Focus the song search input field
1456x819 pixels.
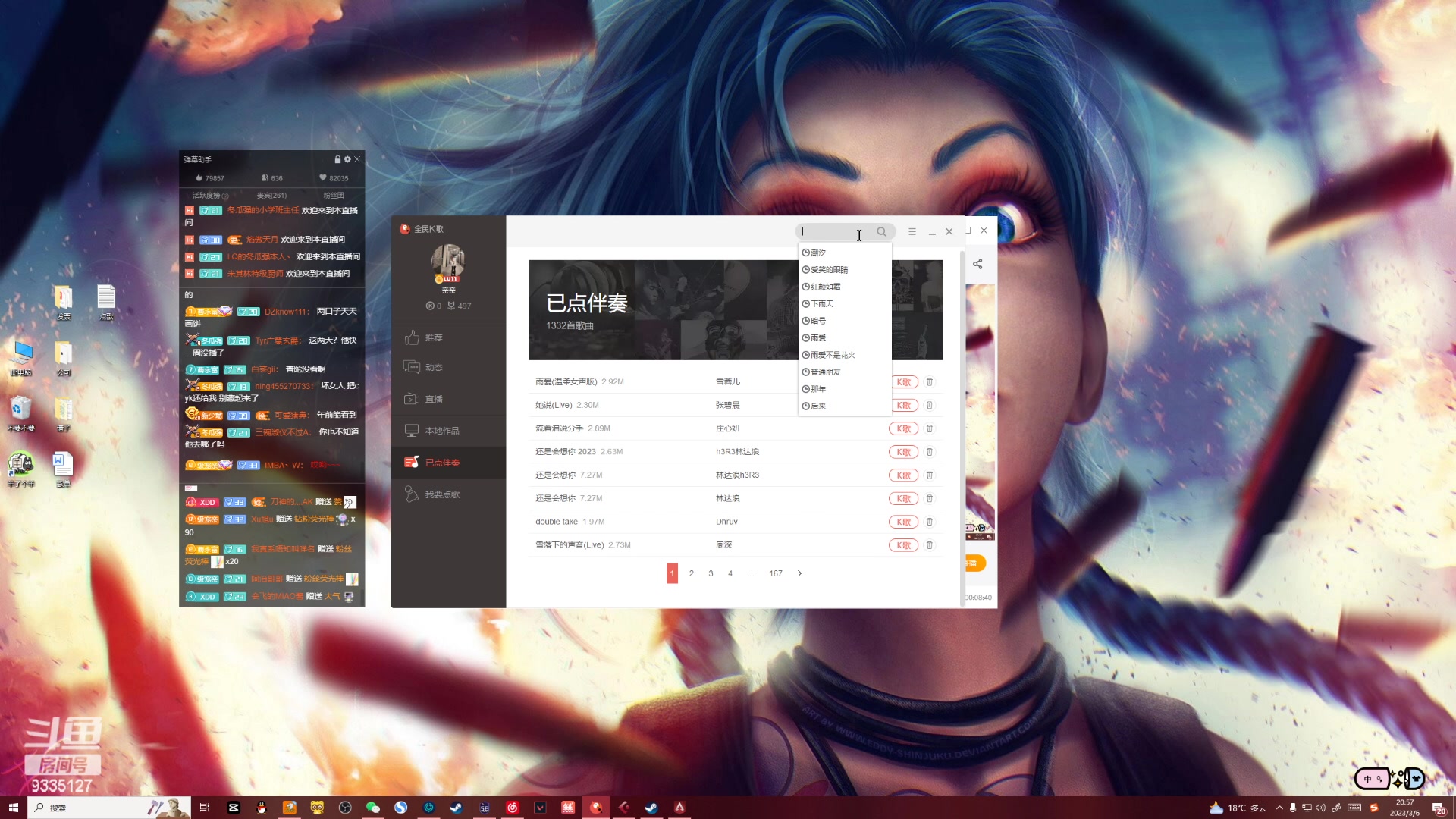point(836,231)
